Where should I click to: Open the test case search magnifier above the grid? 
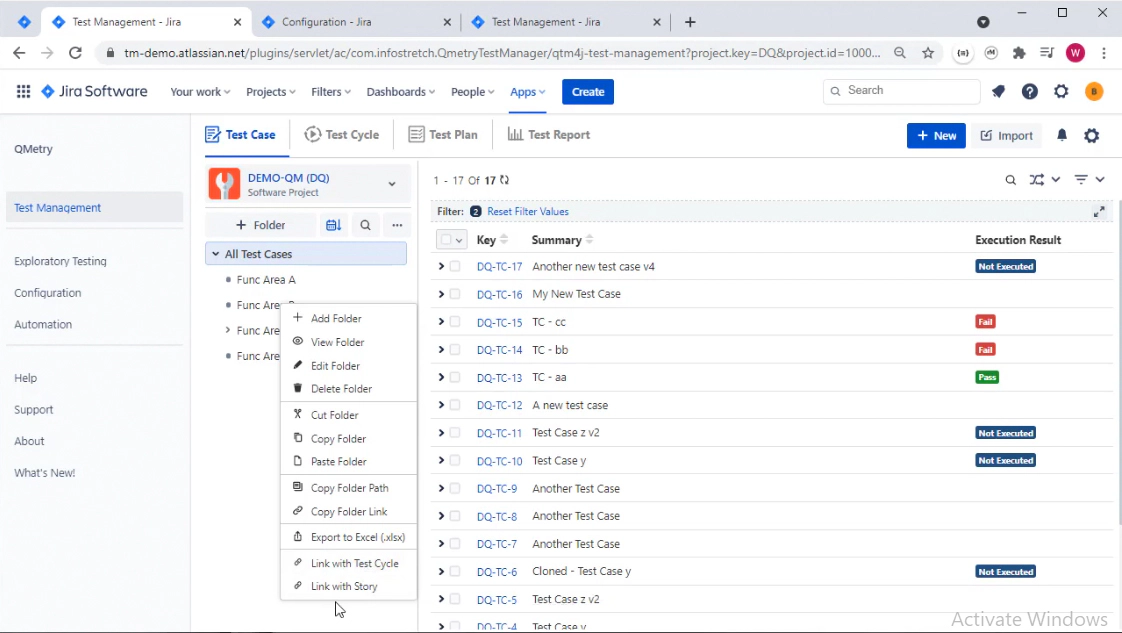(1010, 179)
